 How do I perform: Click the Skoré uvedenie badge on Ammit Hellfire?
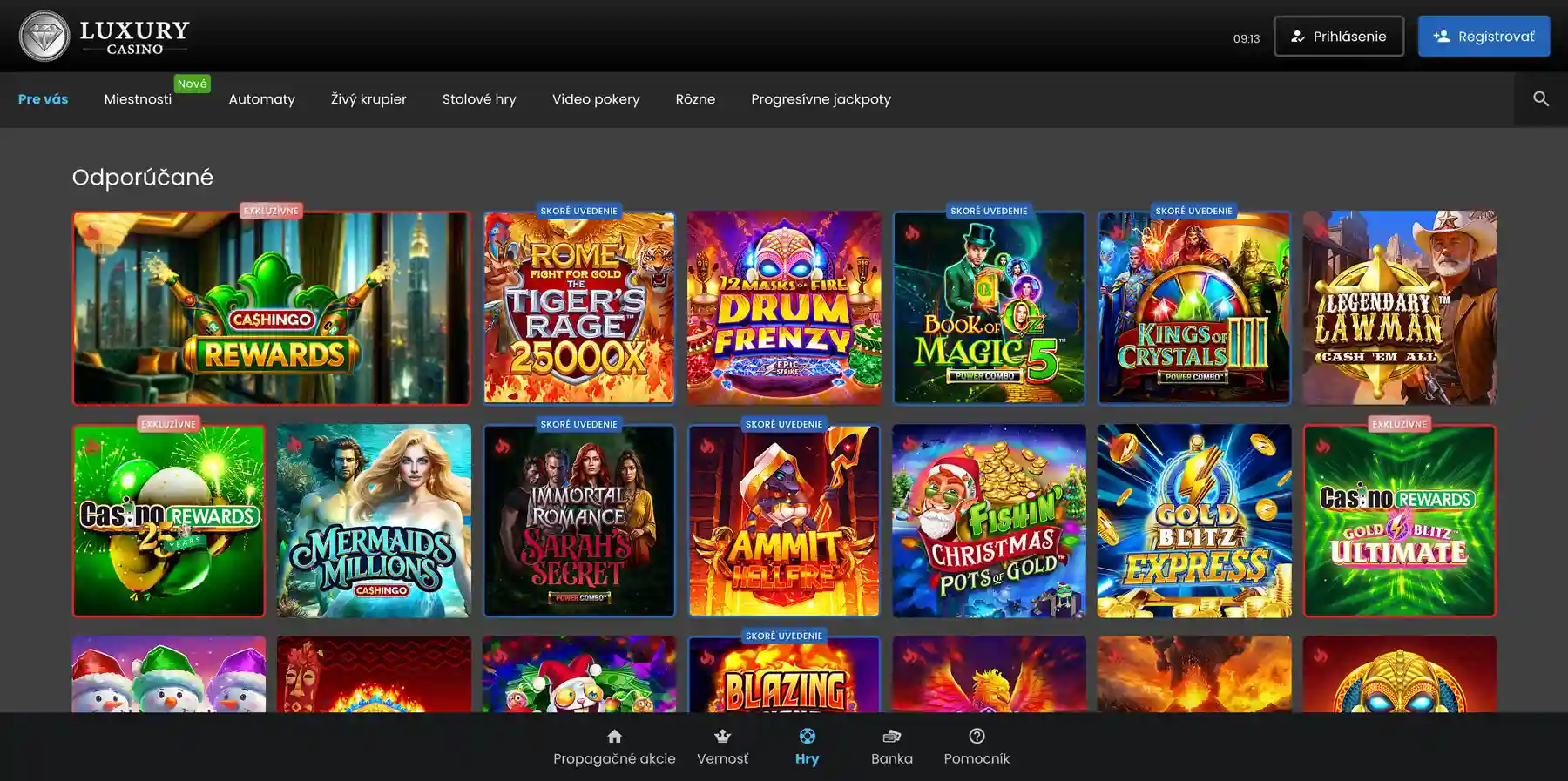784,424
